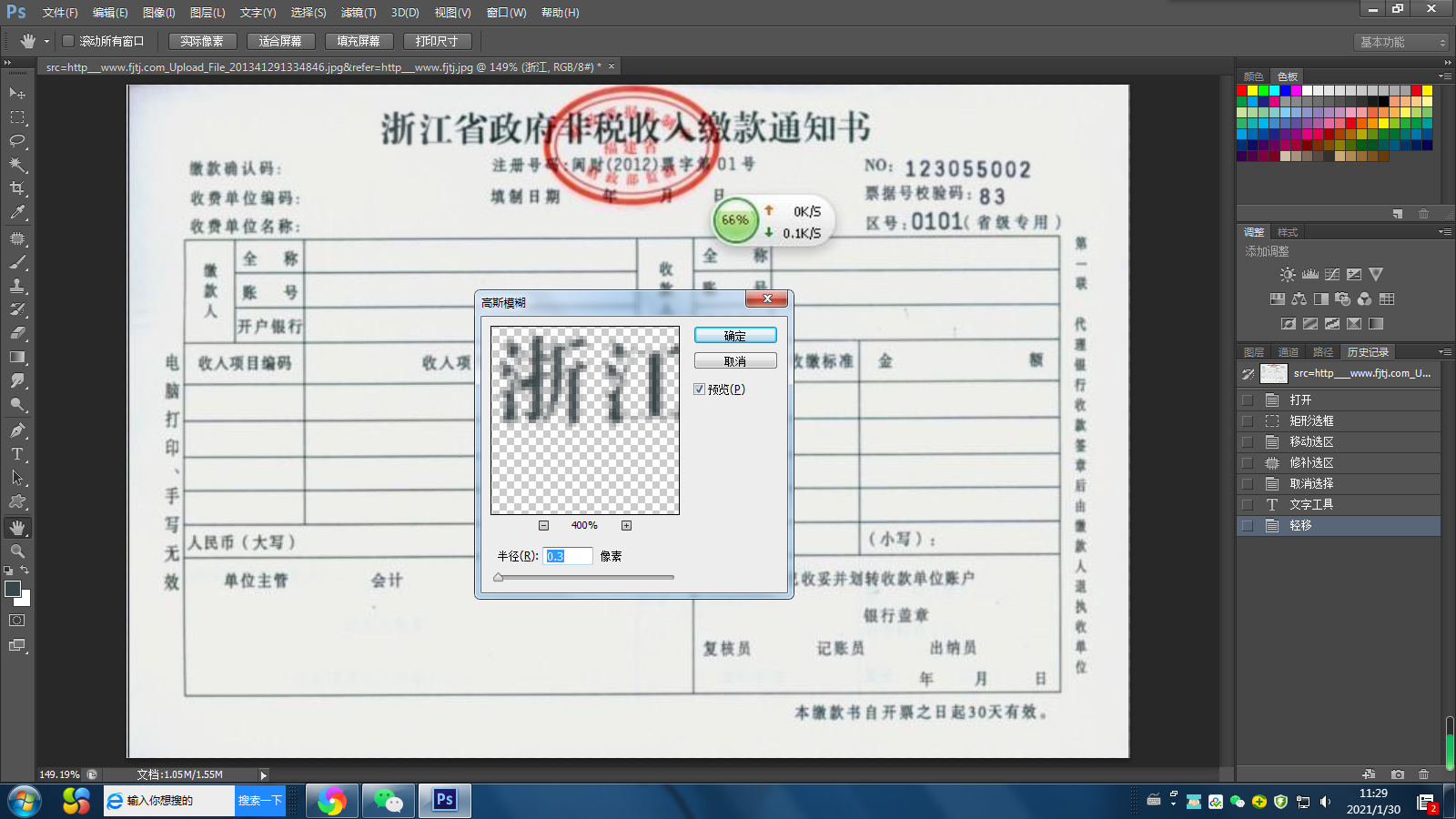
Task: Select the Smudge tool
Action: coord(17,380)
